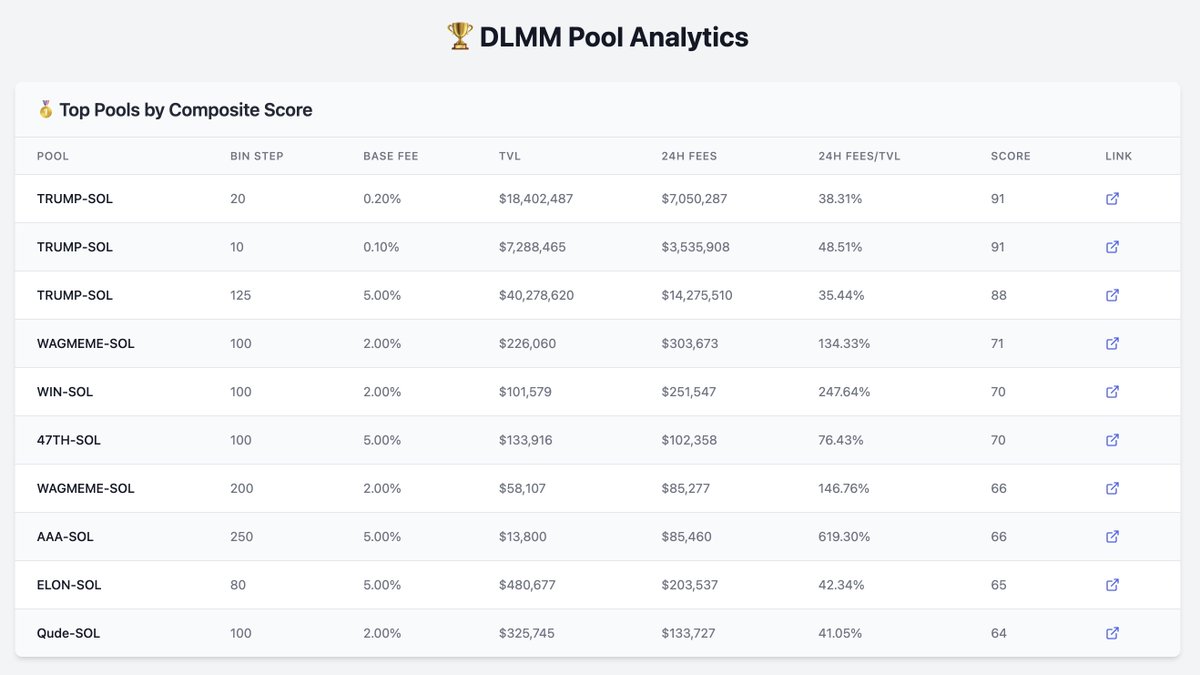Click the Top Pools by Composite Score heading
The width and height of the screenshot is (1200, 675).
point(185,110)
